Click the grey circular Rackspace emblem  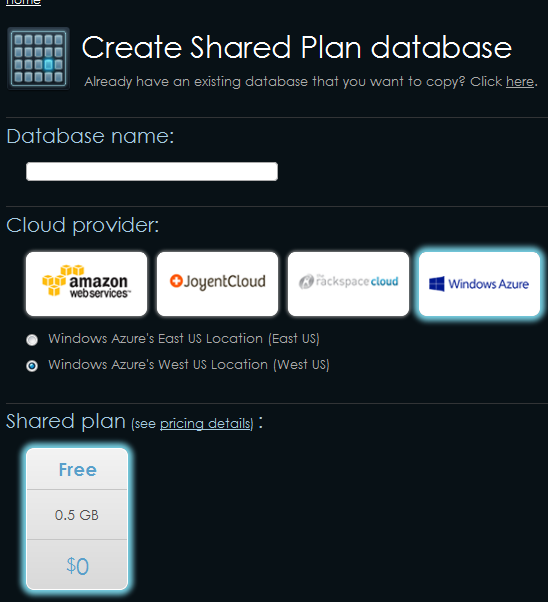[306, 282]
